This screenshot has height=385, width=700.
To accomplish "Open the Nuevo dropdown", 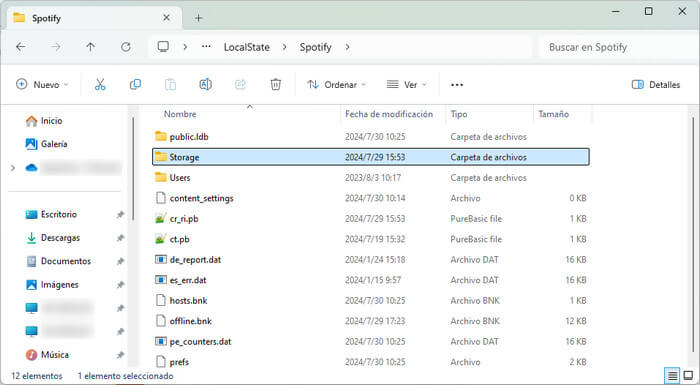I will point(42,84).
